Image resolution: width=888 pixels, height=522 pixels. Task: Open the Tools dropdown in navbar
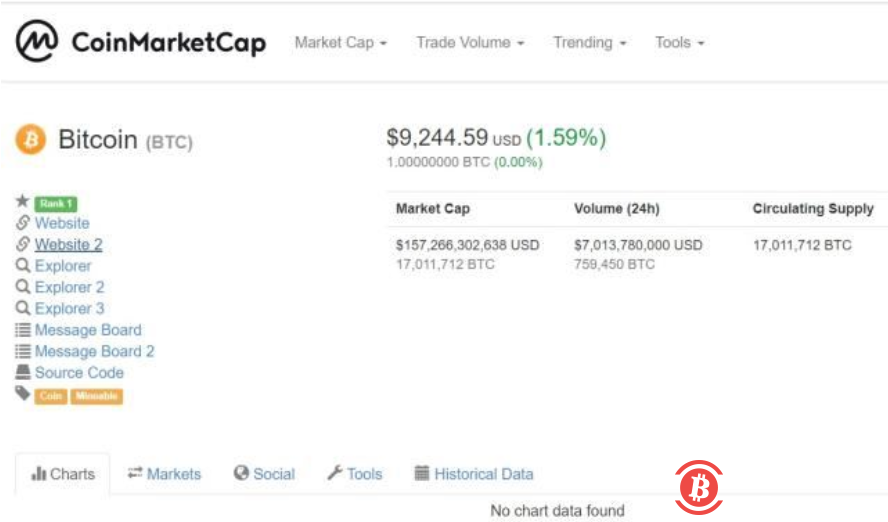coord(679,43)
